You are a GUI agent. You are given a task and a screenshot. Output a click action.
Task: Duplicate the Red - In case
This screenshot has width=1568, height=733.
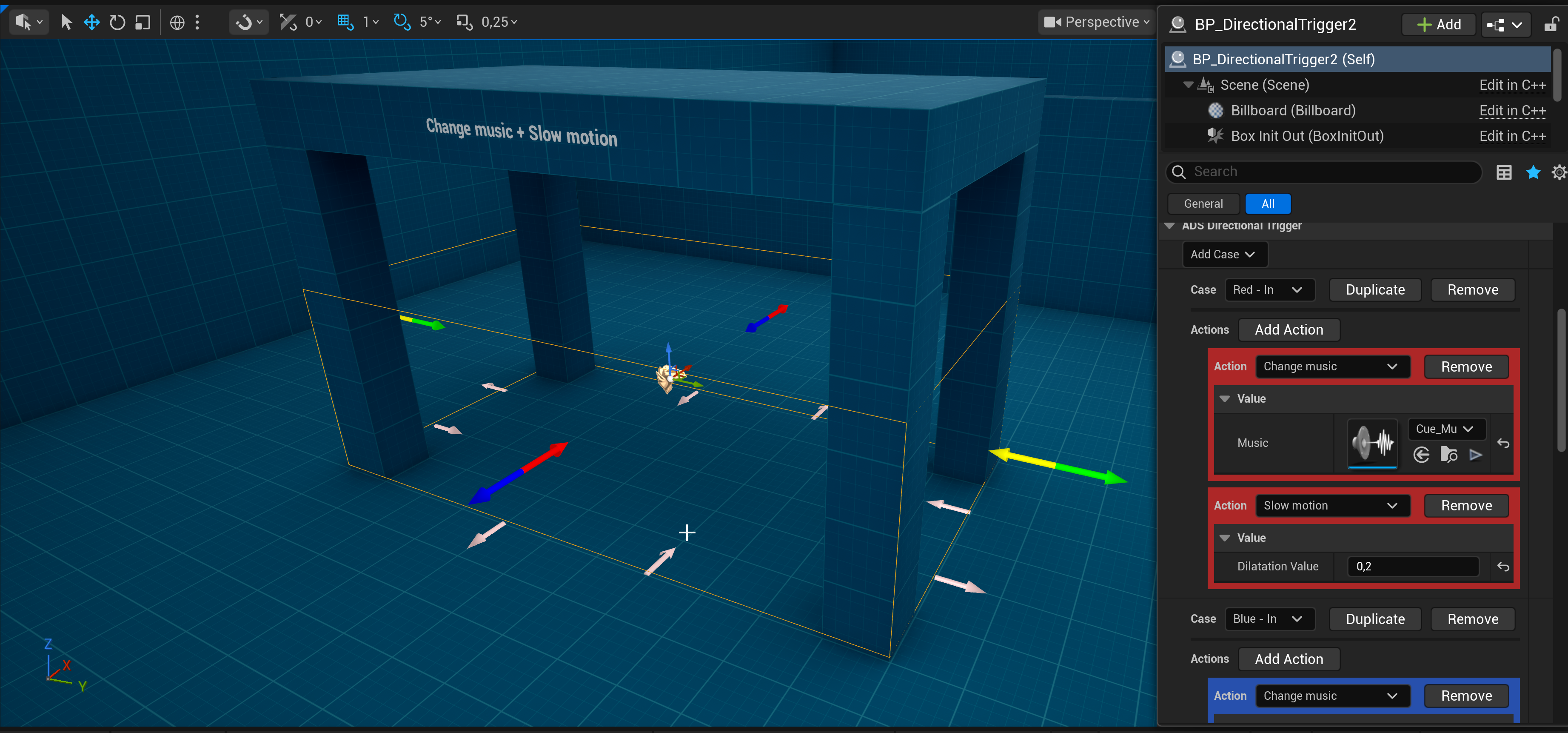click(x=1375, y=290)
